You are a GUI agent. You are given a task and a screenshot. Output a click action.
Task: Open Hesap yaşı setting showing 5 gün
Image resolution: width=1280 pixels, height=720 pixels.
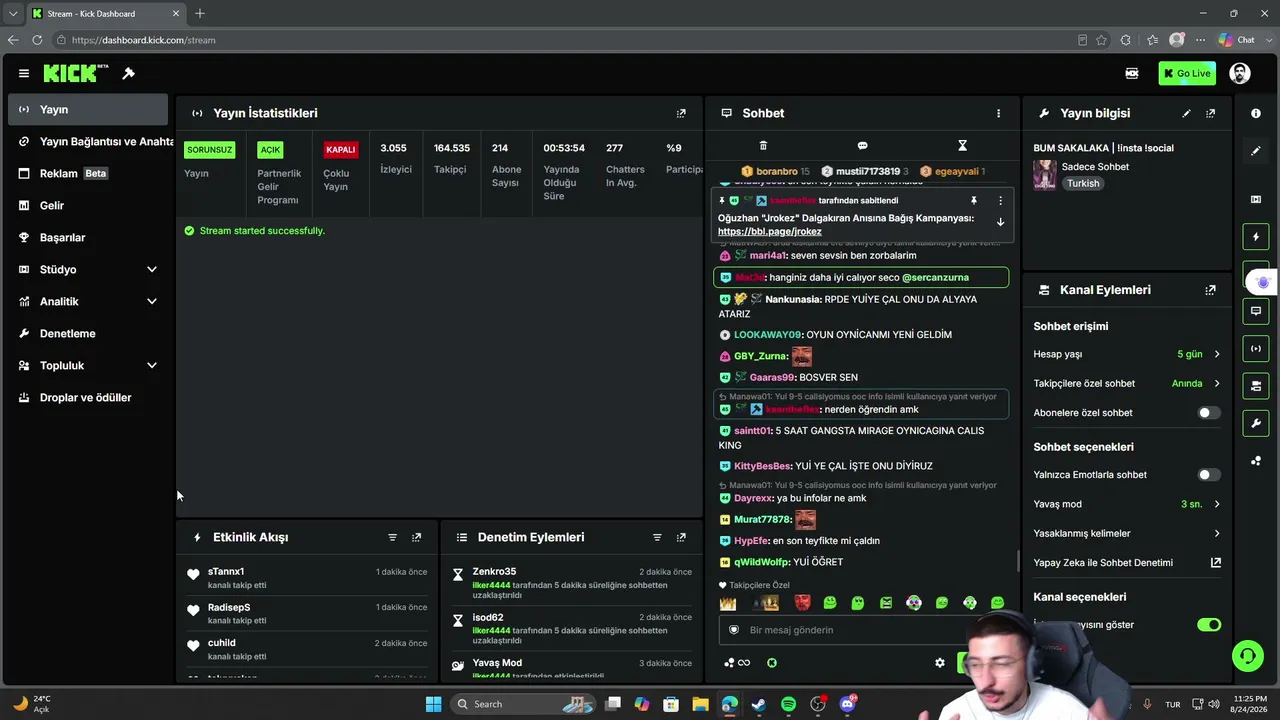pos(1127,354)
